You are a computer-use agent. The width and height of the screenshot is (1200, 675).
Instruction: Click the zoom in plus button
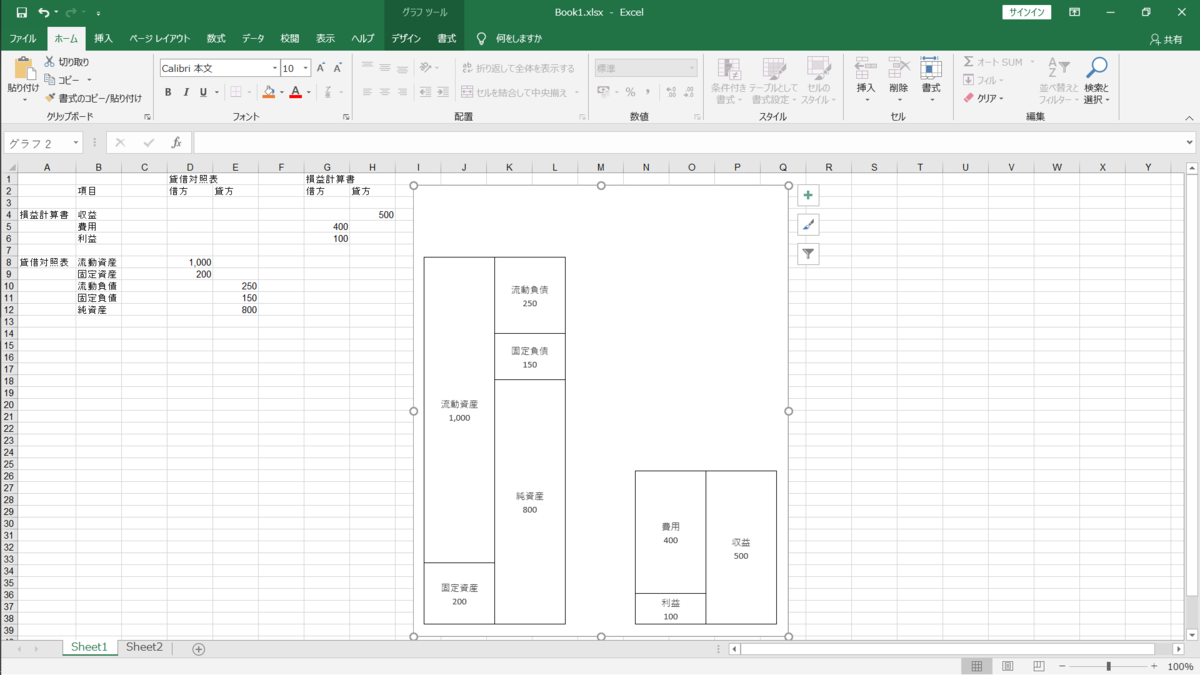pos(1154,666)
